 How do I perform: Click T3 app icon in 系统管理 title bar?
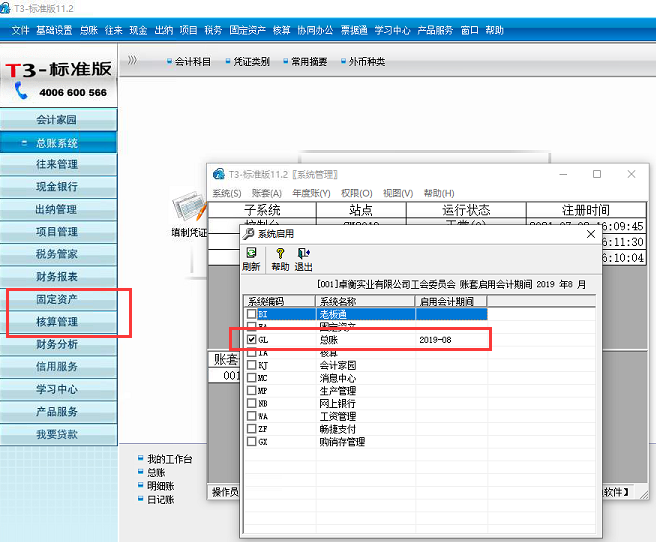coord(219,174)
